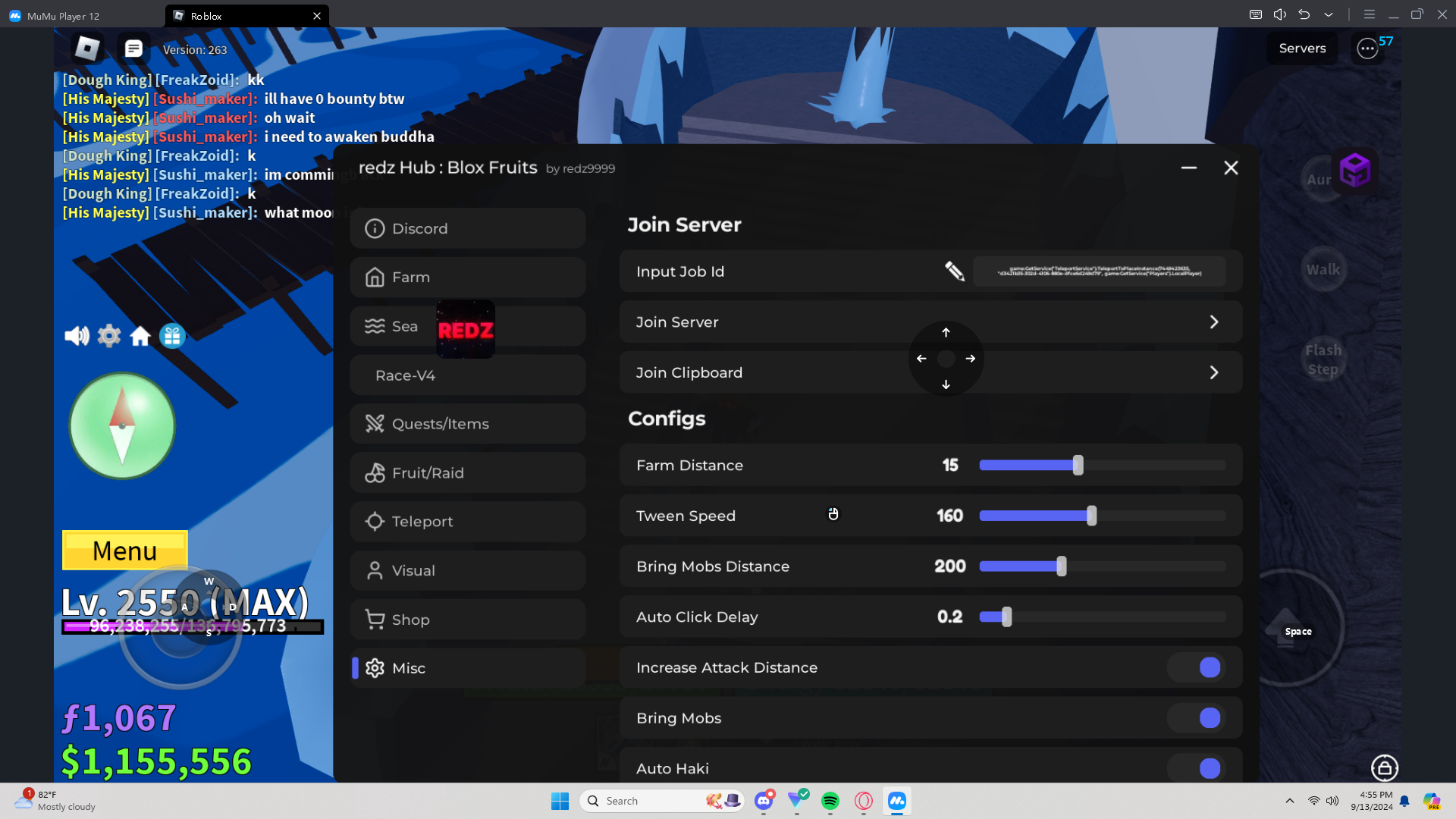Click the purple cube icon

(x=1355, y=170)
